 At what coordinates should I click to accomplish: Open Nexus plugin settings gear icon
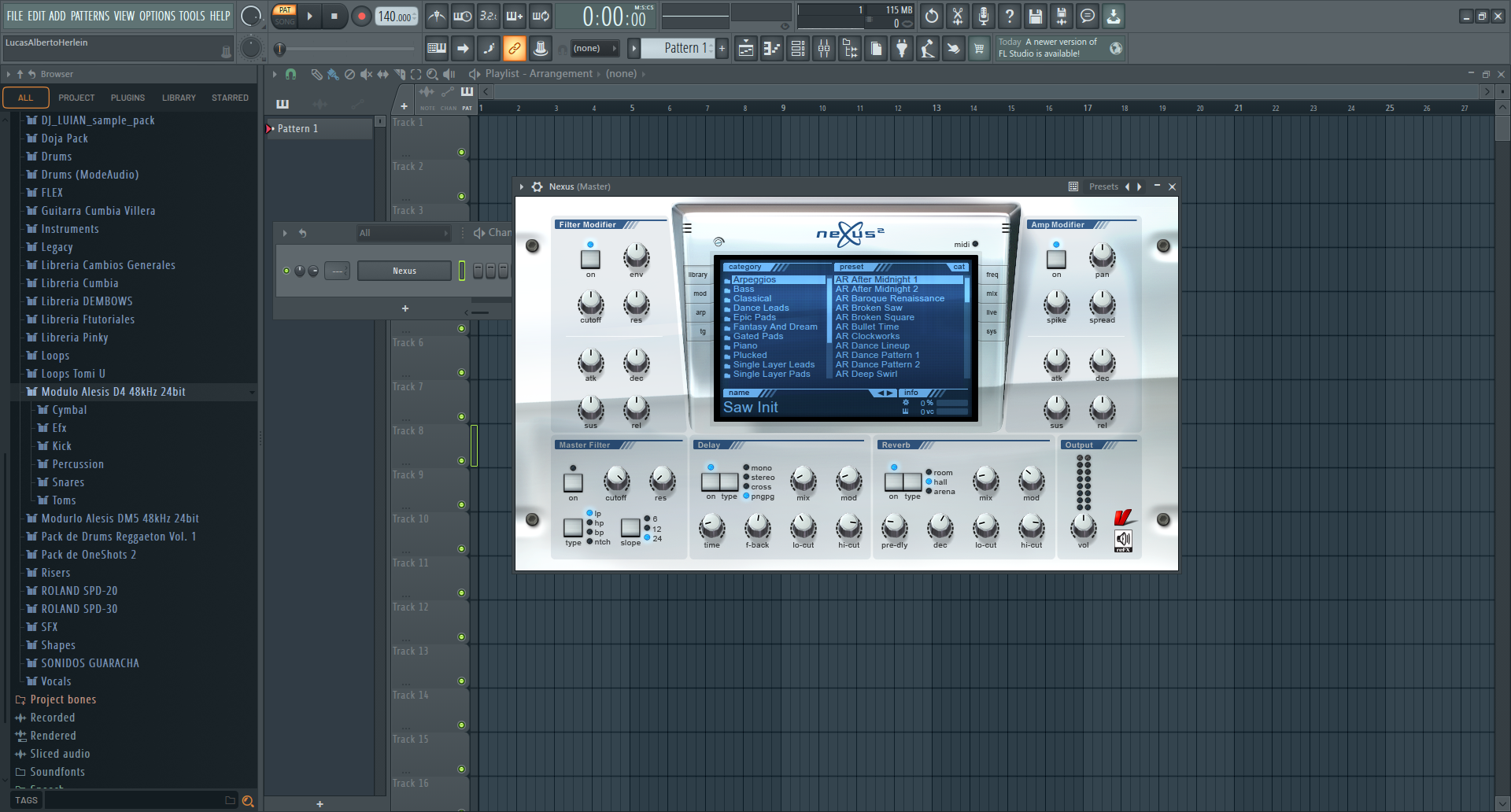pos(537,186)
